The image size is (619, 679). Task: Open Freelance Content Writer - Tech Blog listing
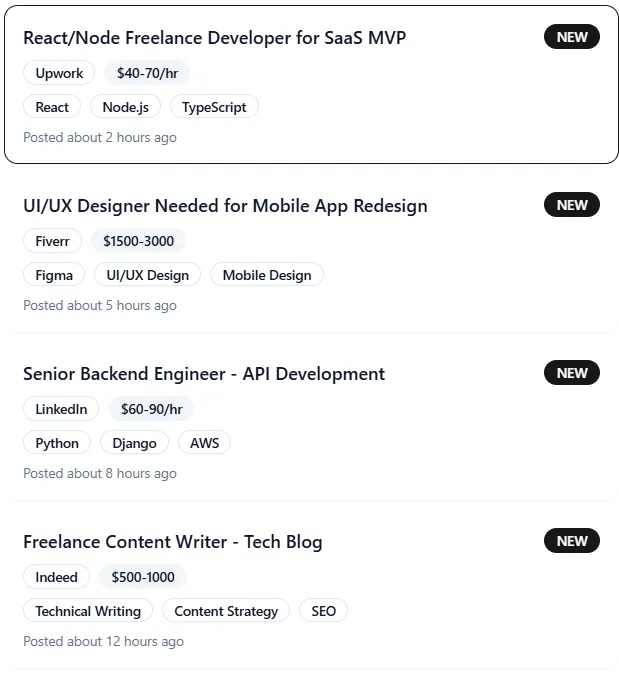click(x=172, y=542)
